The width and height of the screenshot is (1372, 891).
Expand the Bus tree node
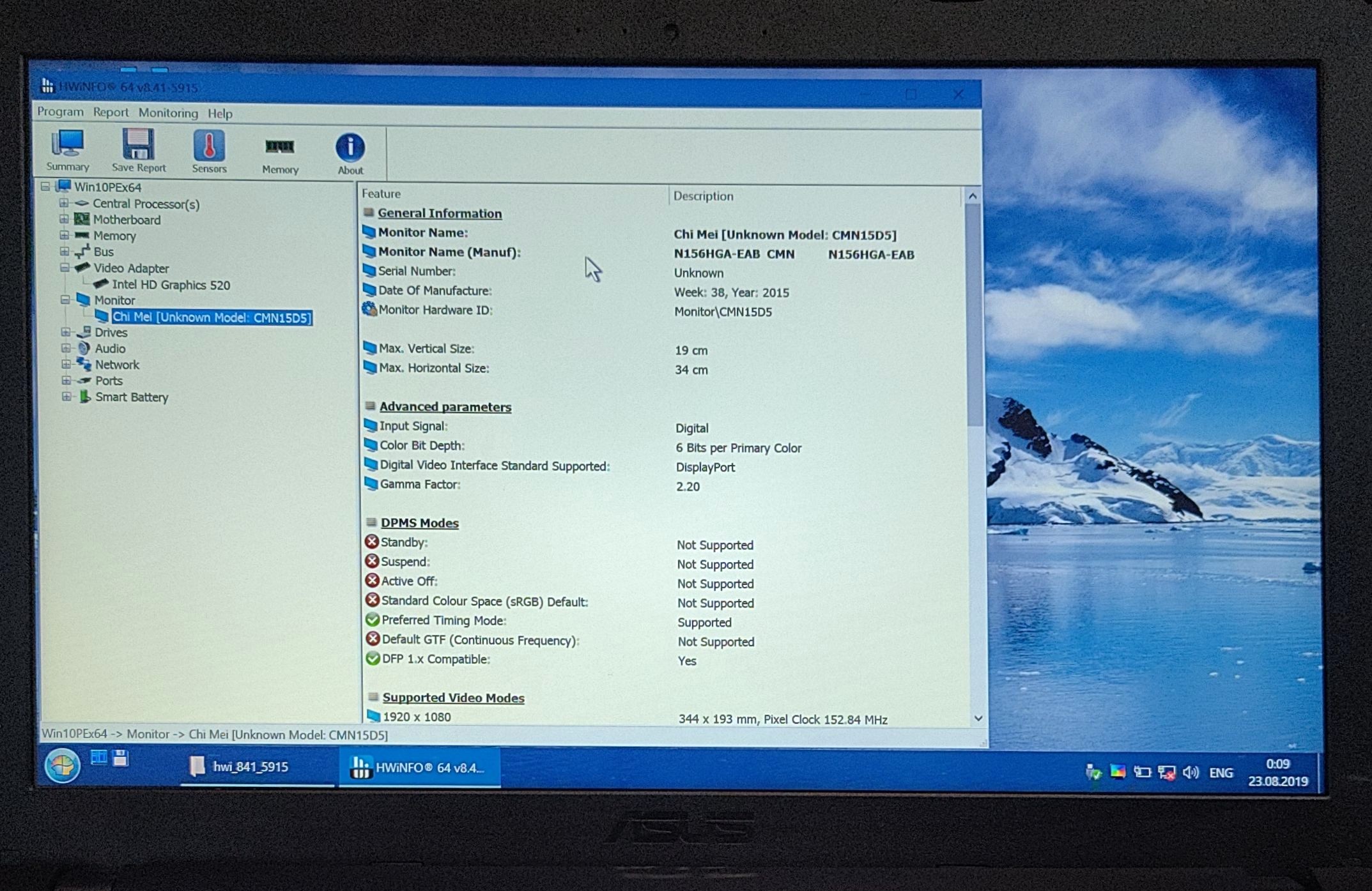pos(64,251)
